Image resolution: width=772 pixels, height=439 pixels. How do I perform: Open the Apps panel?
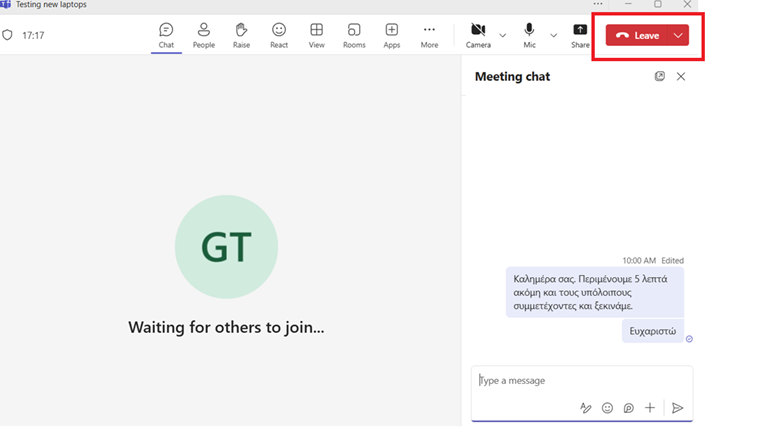pos(391,35)
